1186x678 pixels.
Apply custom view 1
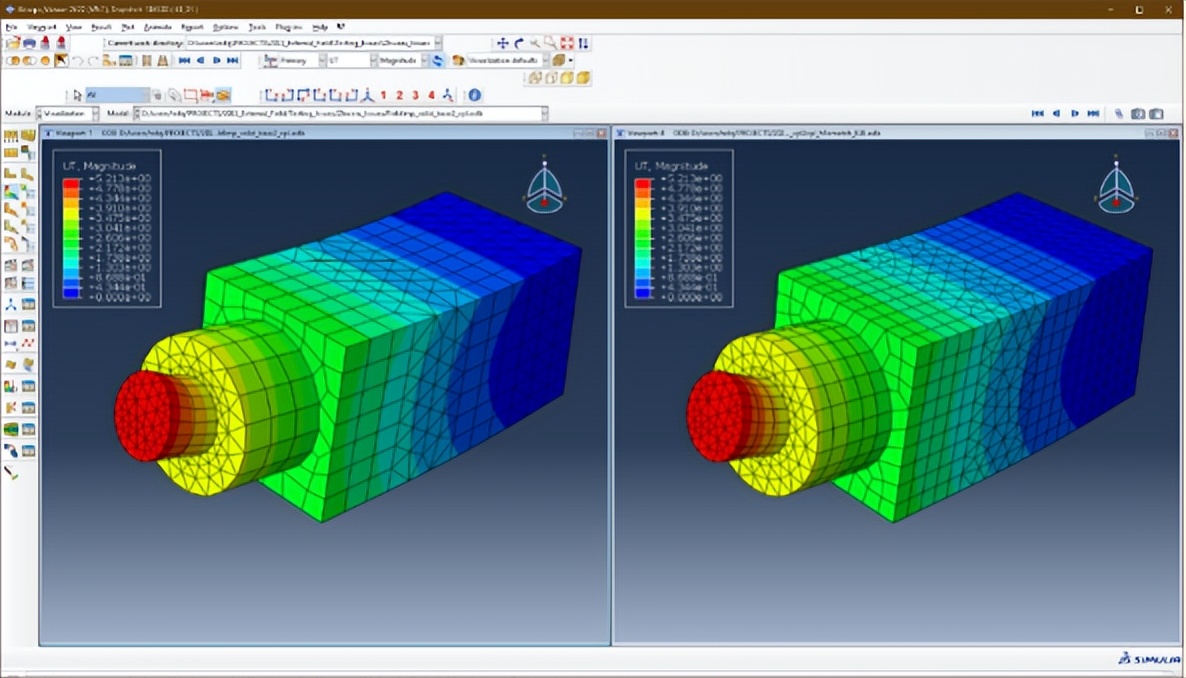click(383, 95)
